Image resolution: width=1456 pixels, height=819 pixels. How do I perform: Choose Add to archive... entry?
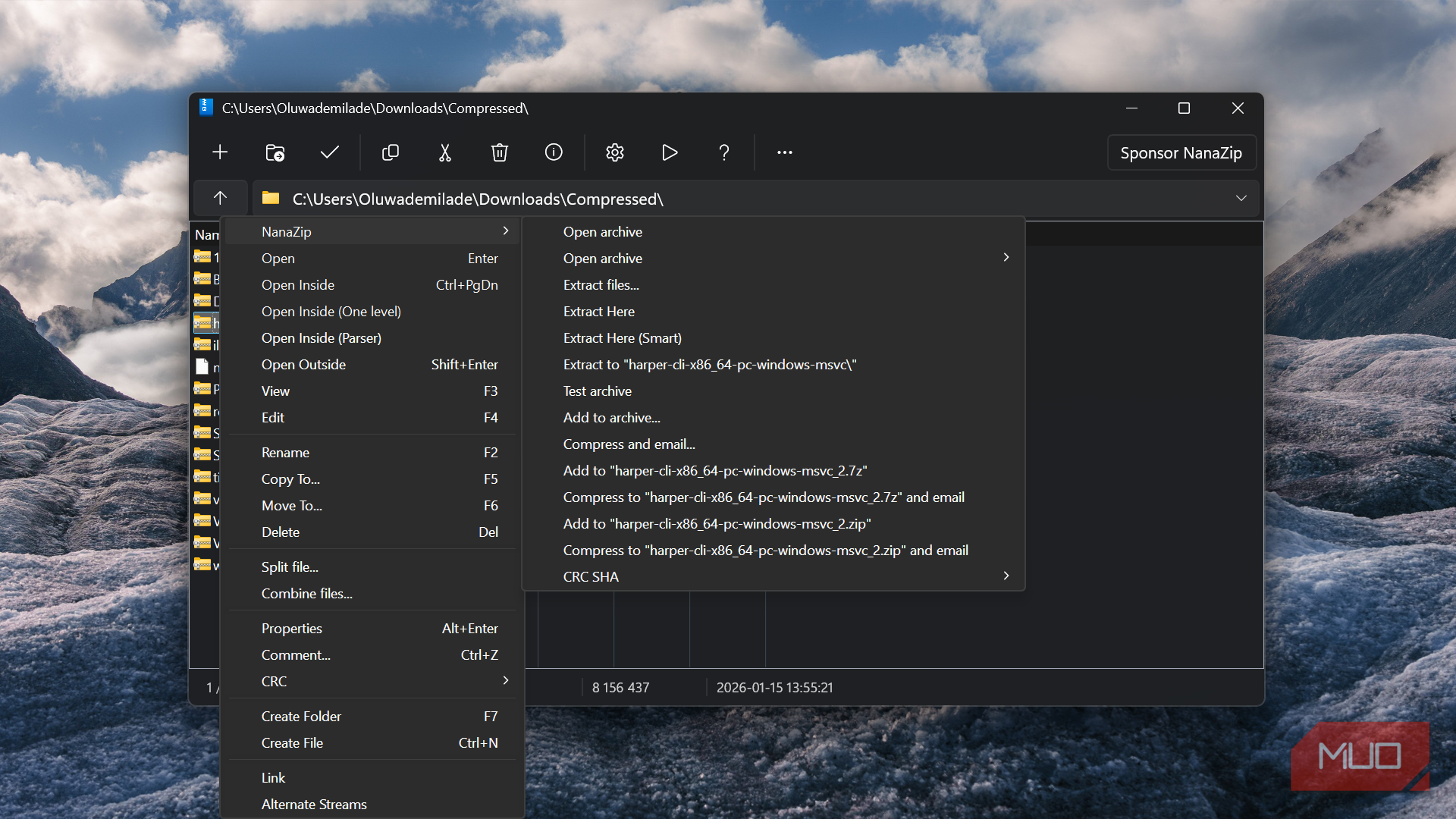773,418
